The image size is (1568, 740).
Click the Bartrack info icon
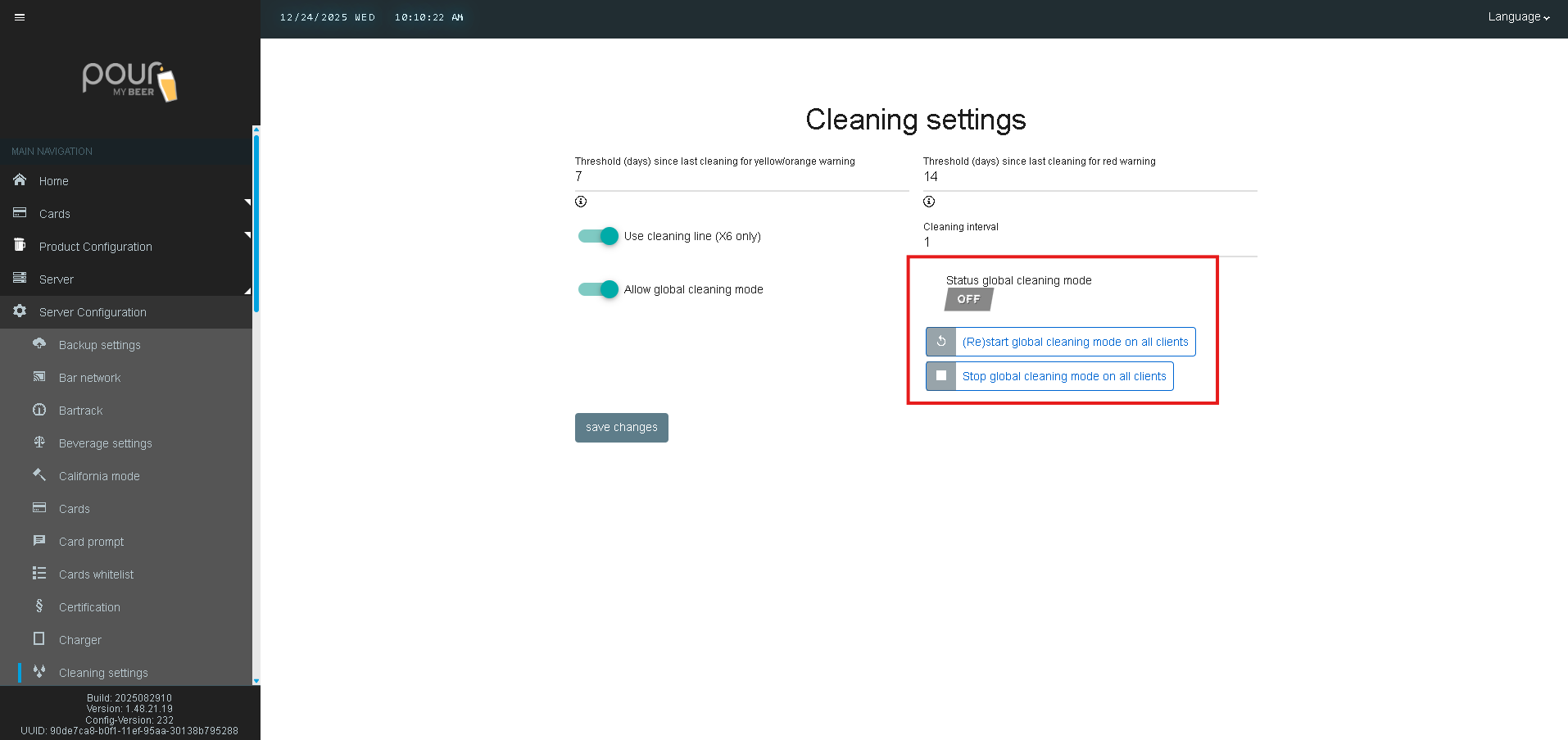[x=39, y=410]
